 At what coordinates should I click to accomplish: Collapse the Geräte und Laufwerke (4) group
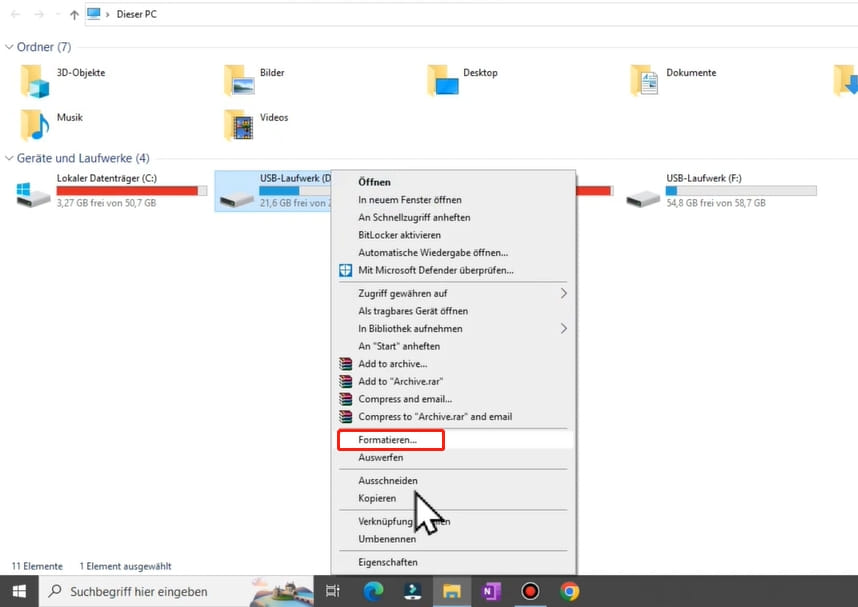9,158
